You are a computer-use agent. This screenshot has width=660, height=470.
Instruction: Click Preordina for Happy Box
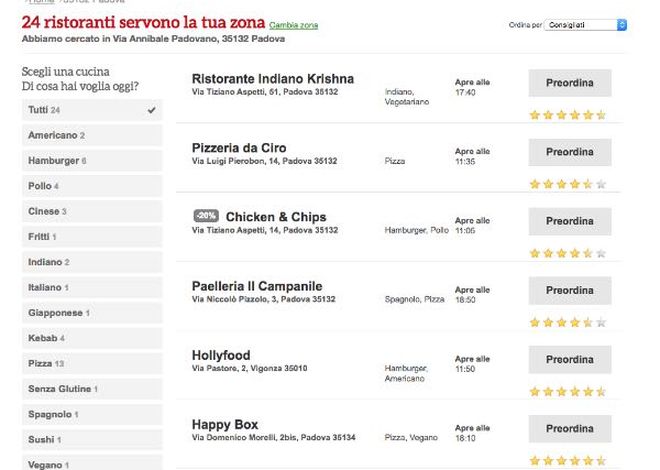pos(570,429)
